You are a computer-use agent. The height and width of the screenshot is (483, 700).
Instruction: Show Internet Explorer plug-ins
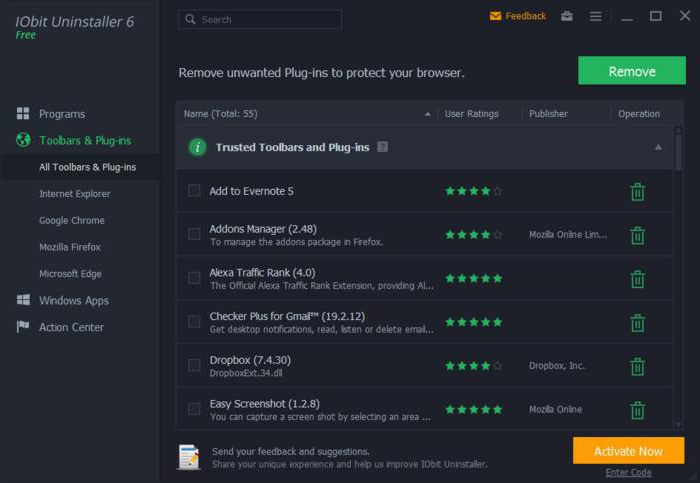tap(75, 194)
